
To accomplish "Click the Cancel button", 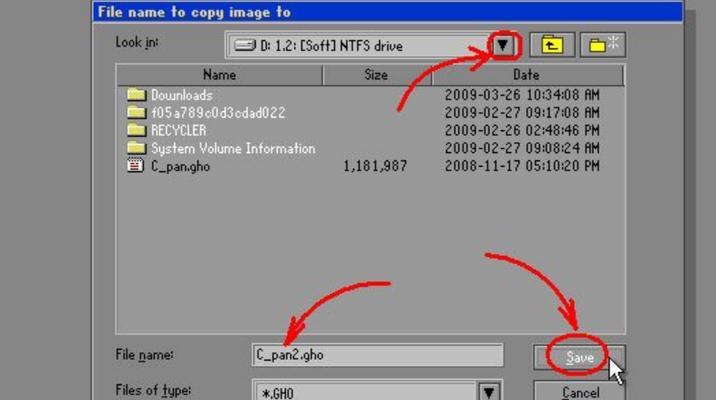I will click(x=580, y=392).
